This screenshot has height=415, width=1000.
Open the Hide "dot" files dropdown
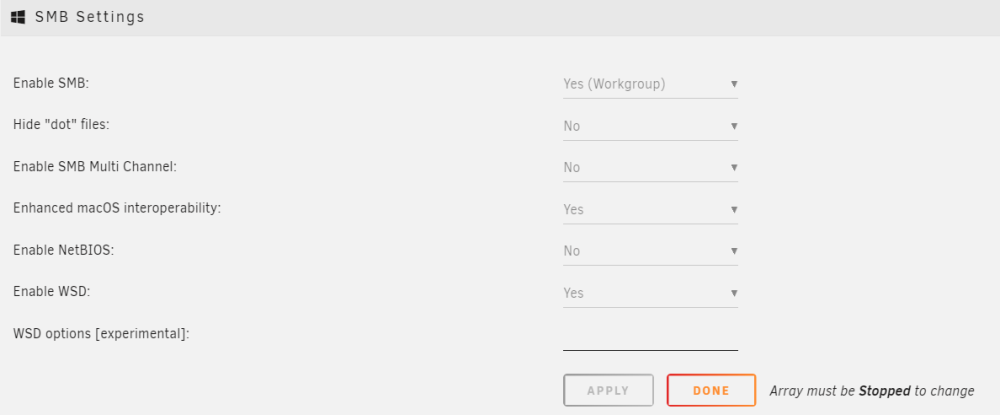click(x=650, y=126)
